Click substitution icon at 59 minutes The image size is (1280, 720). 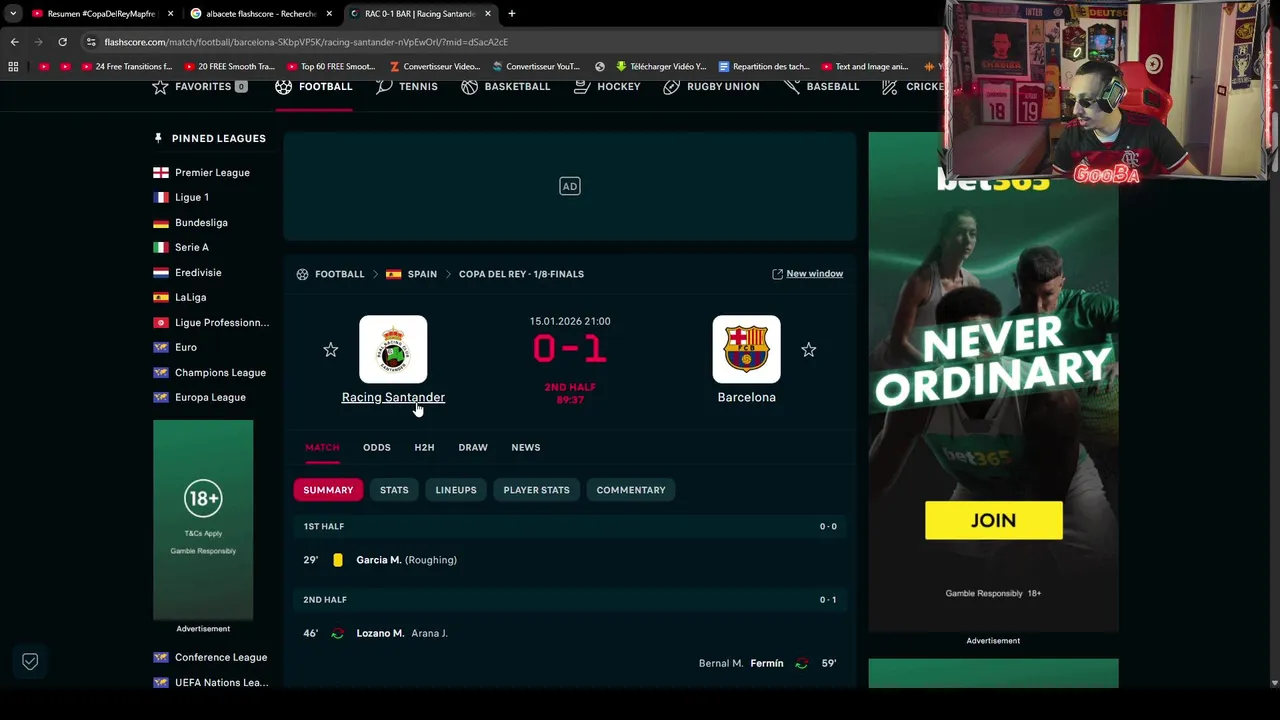[x=801, y=664]
